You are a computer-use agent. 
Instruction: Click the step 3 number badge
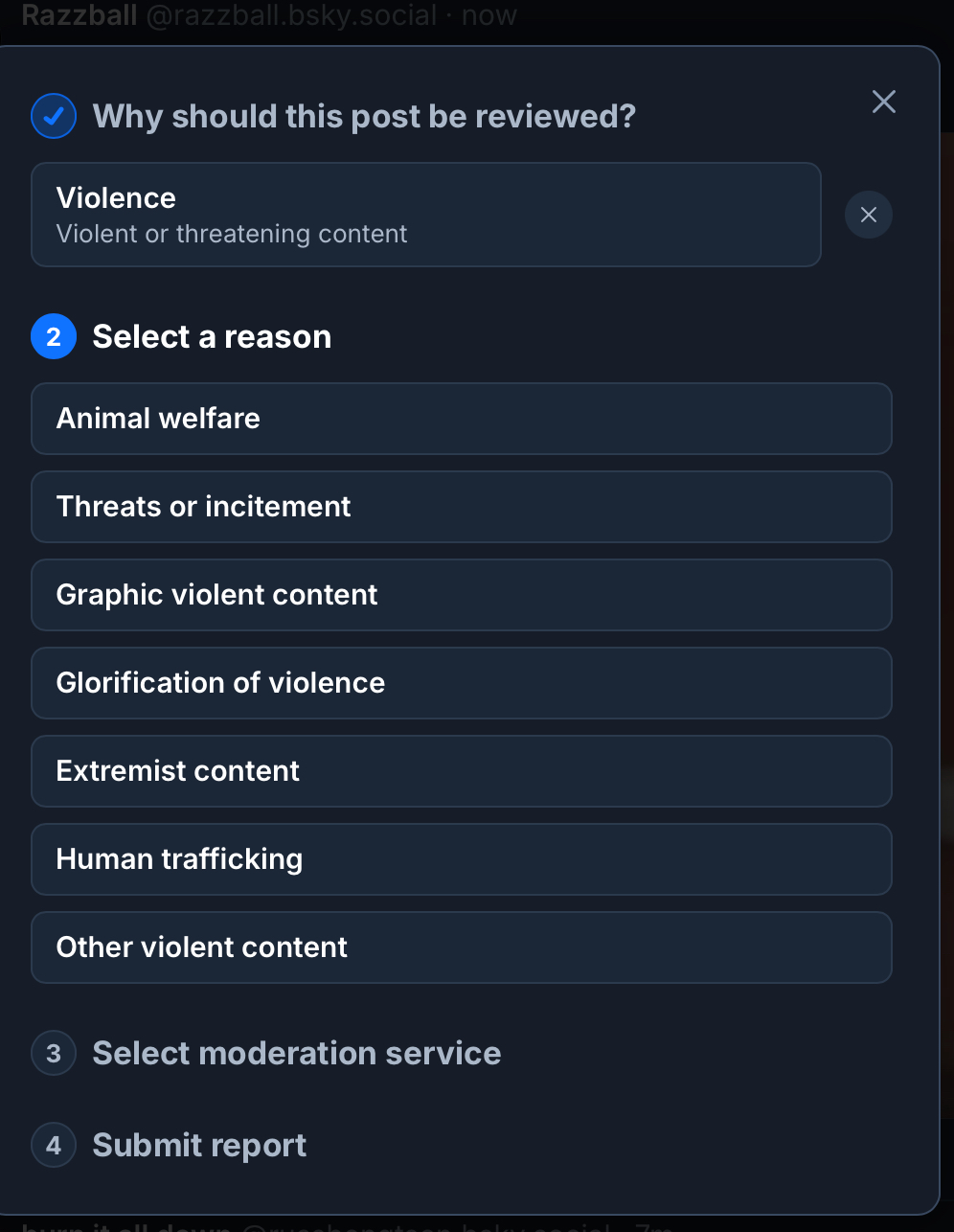click(54, 1054)
